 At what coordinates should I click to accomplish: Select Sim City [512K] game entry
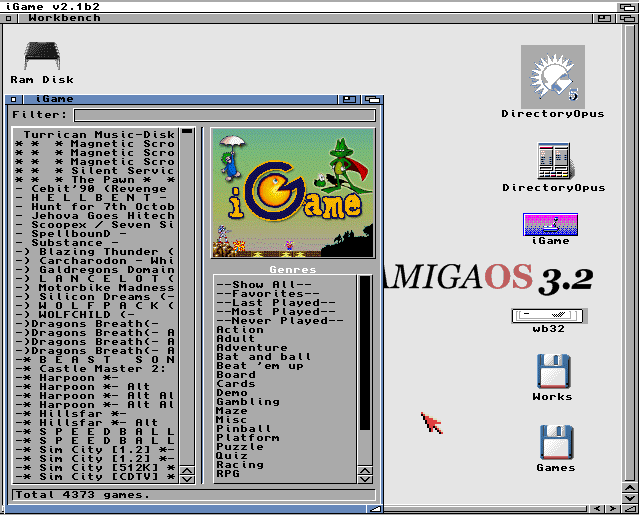coord(95,467)
